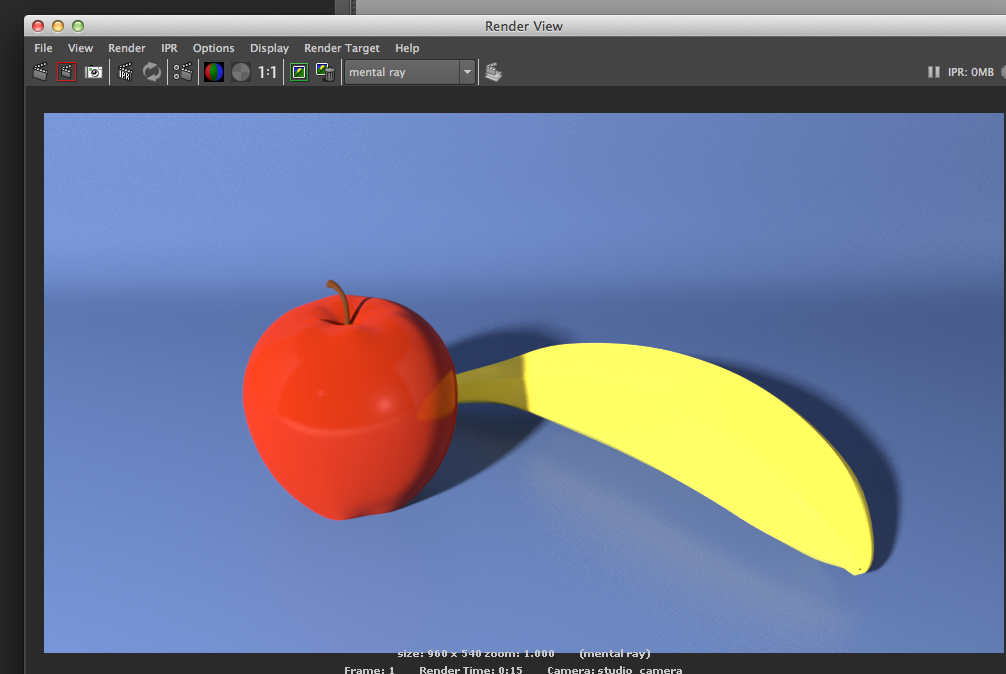The width and height of the screenshot is (1006, 674).
Task: Click the Keep Image icon with green border
Action: (x=298, y=72)
